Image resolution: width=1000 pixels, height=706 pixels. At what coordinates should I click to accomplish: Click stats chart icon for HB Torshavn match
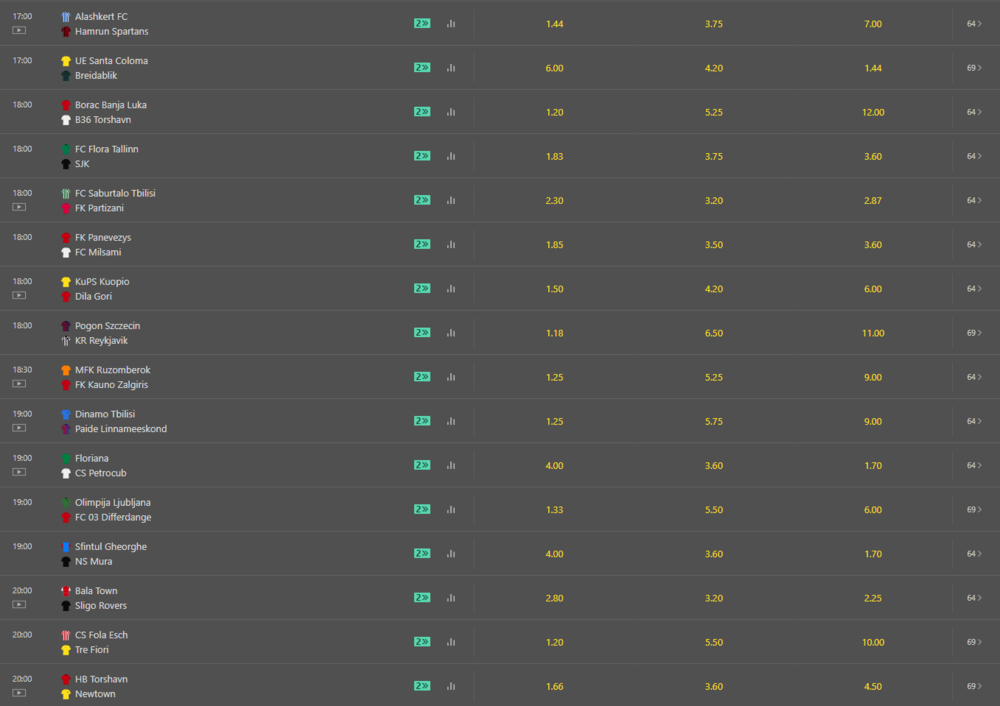(x=451, y=686)
